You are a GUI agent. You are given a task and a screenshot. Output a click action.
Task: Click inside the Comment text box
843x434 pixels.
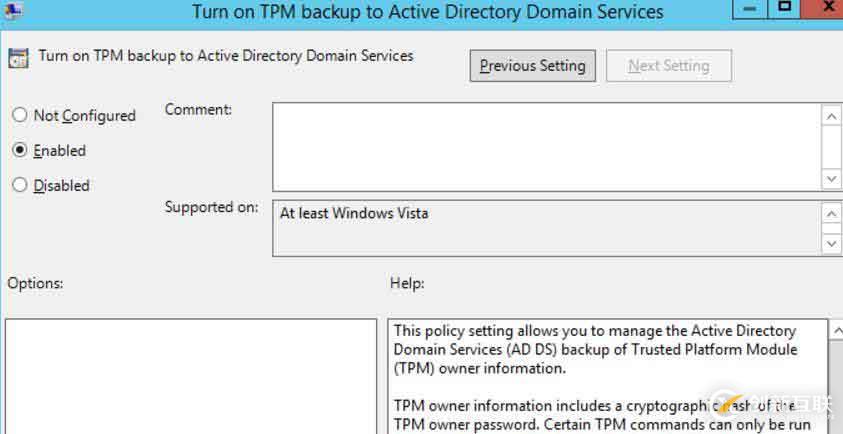point(545,145)
